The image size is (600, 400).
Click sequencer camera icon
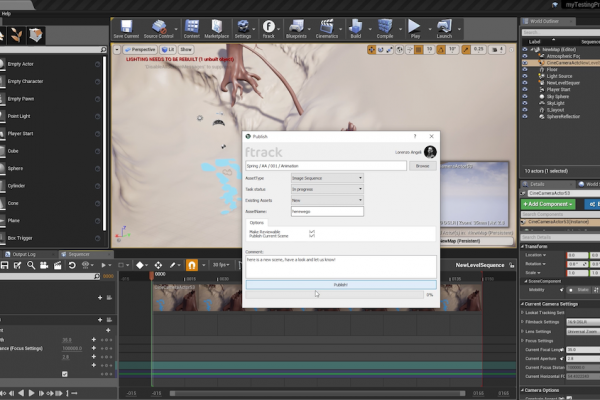point(44,265)
